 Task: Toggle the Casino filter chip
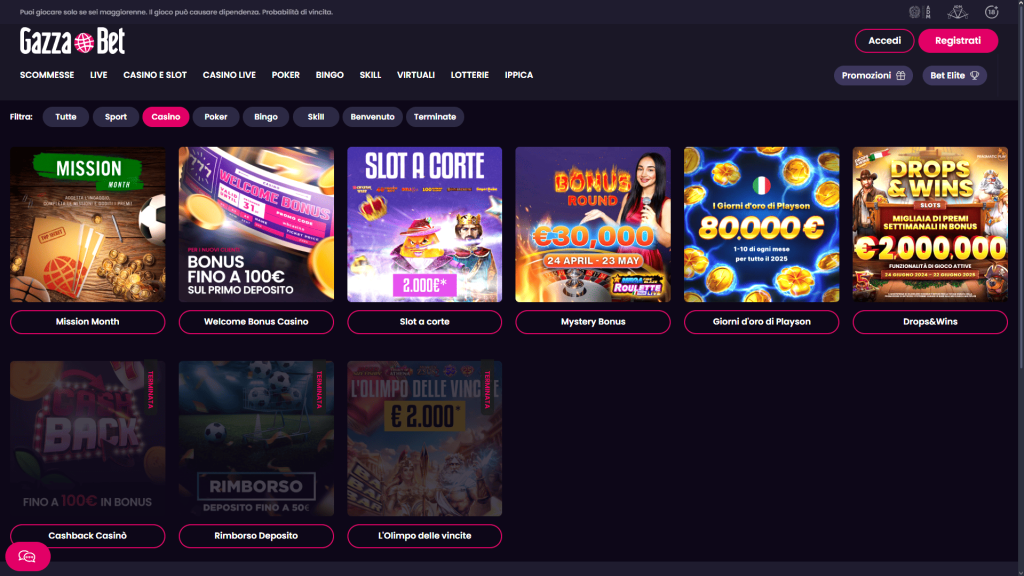(166, 117)
